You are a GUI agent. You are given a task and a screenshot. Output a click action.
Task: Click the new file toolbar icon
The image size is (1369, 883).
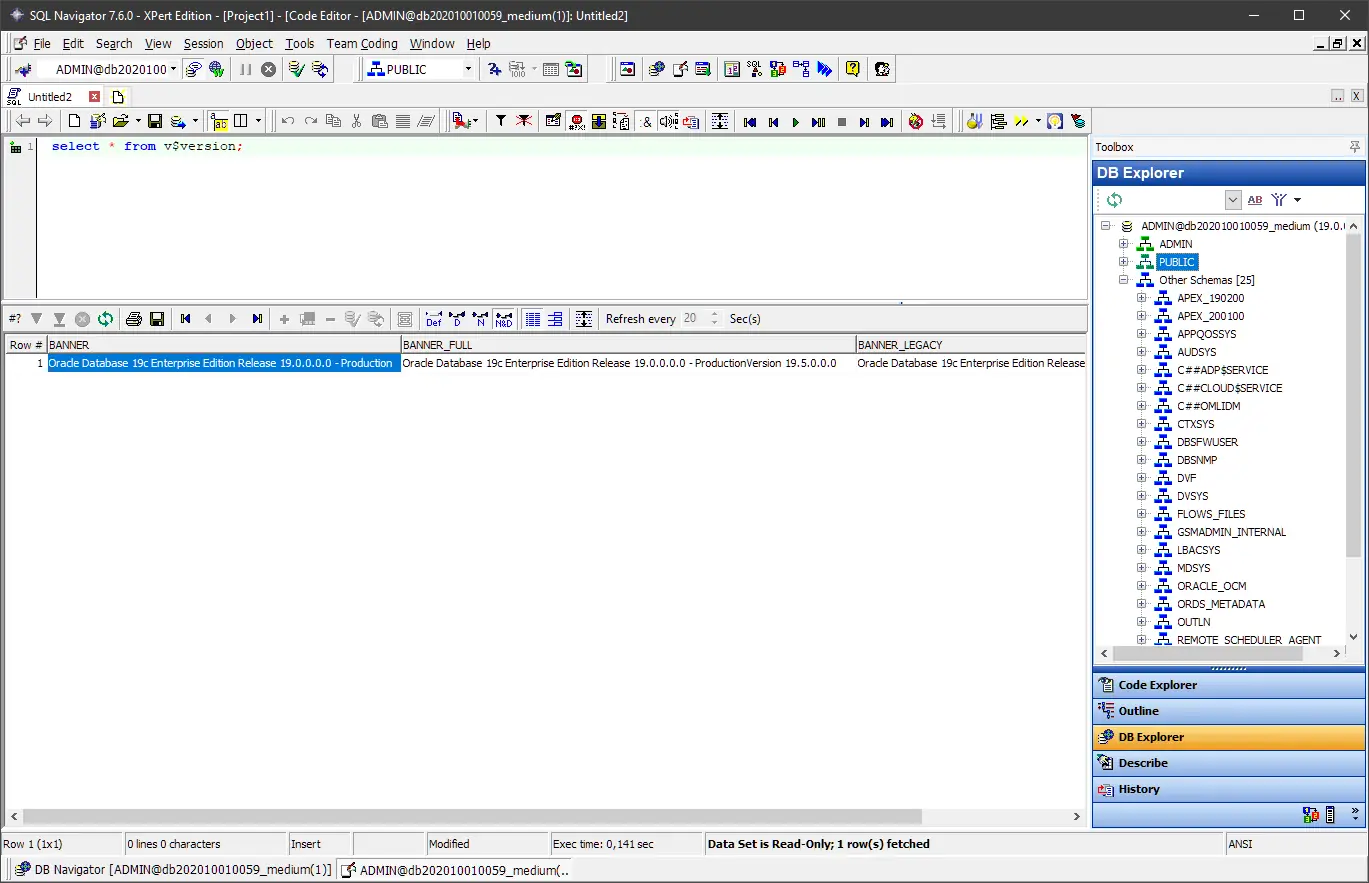pos(74,121)
